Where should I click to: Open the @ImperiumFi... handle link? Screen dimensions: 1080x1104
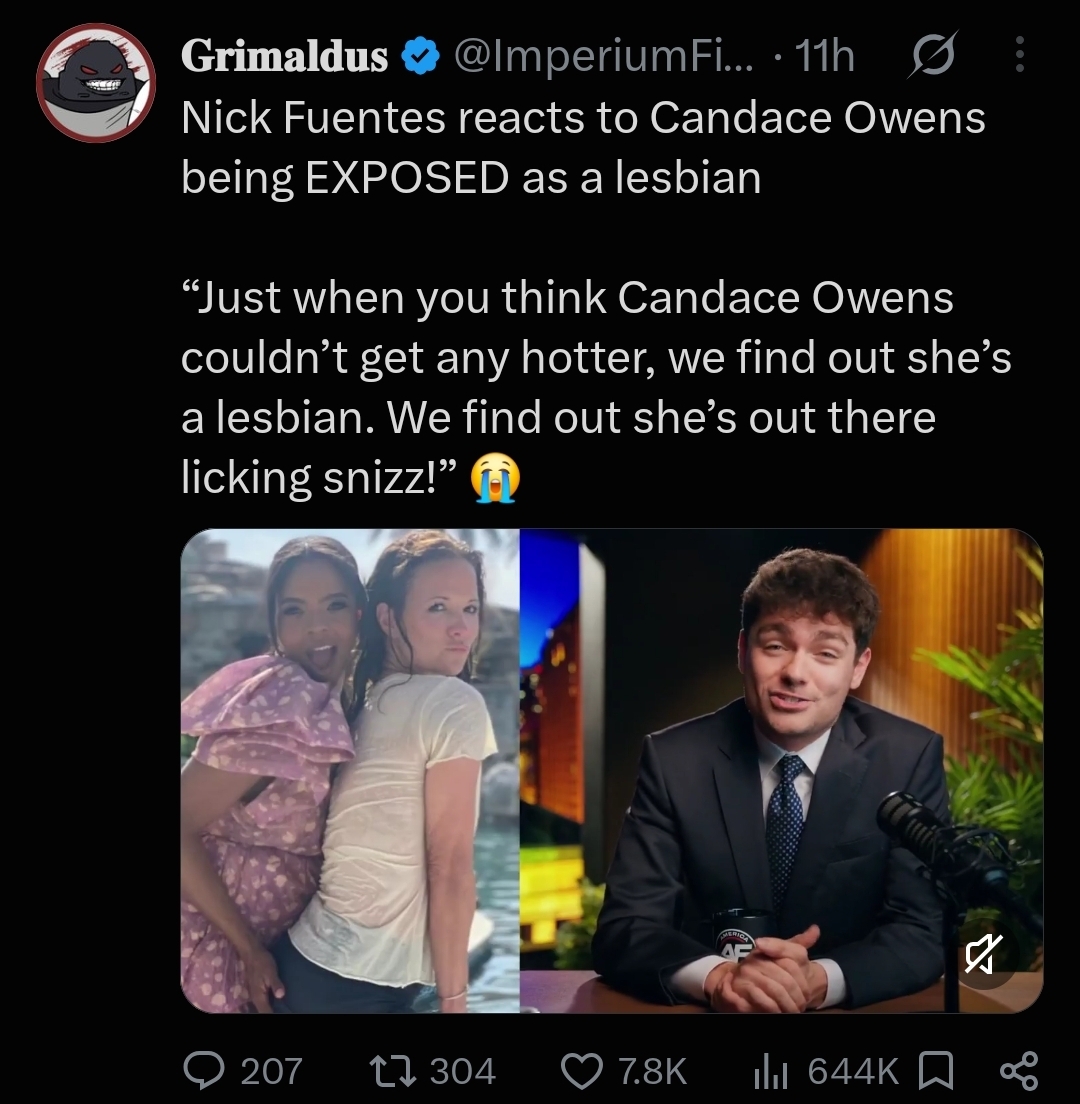pos(603,56)
